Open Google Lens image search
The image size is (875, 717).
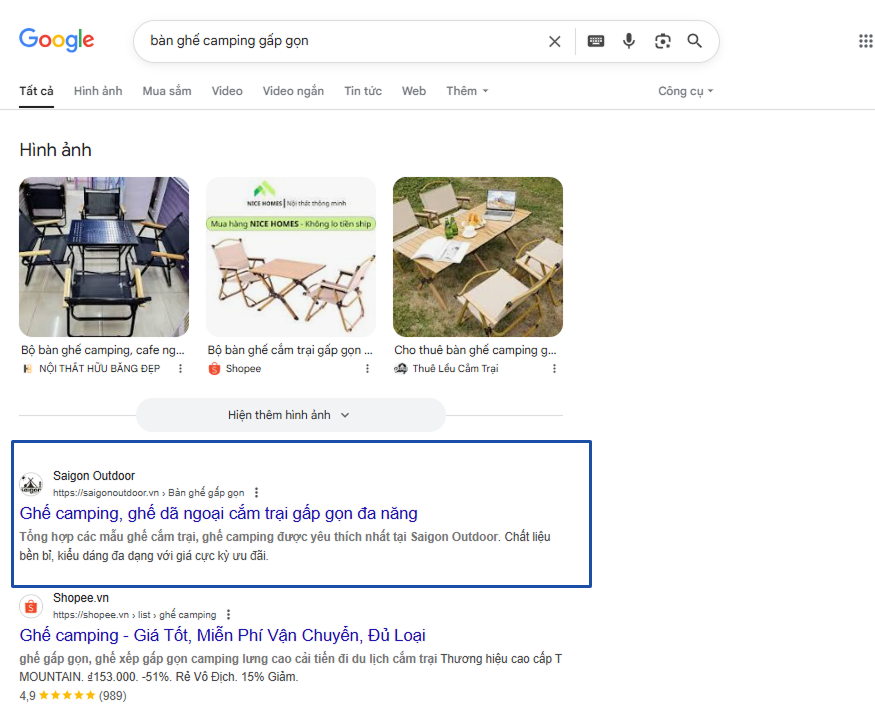(x=662, y=41)
